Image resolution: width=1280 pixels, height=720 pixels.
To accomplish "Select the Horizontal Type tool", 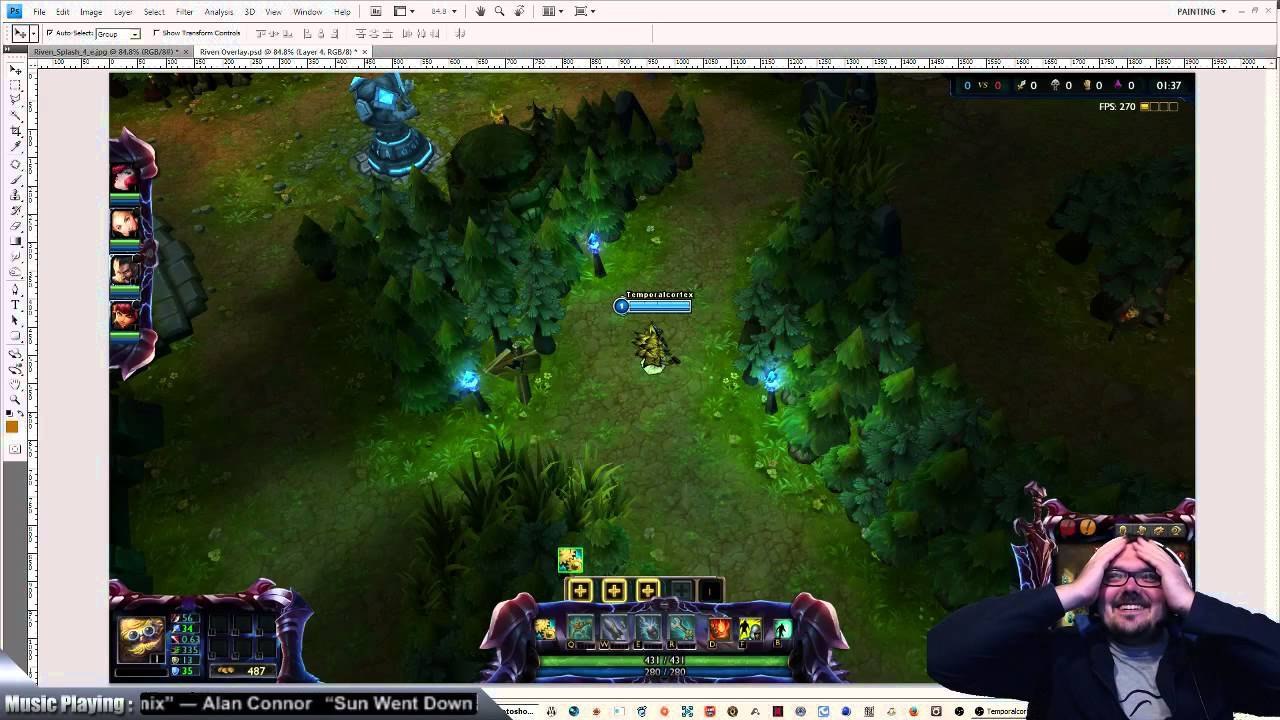I will click(15, 304).
